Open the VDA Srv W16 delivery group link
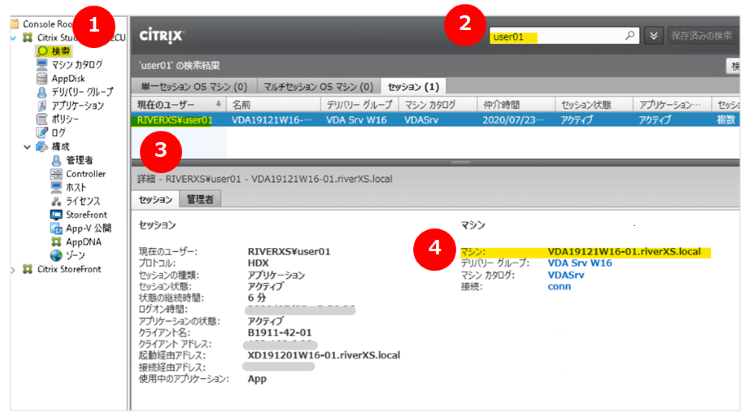This screenshot has height=418, width=750. (580, 263)
